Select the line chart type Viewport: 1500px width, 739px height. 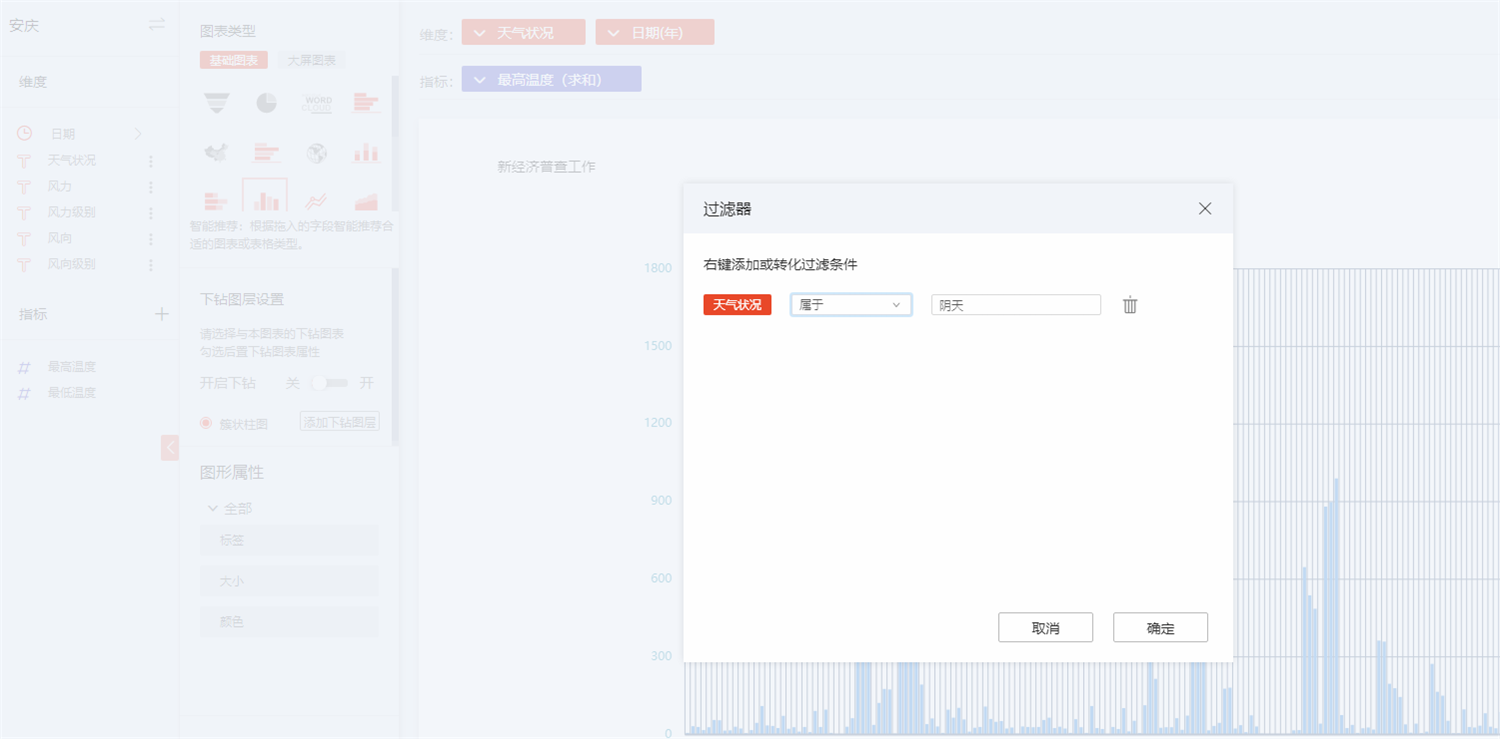(317, 201)
